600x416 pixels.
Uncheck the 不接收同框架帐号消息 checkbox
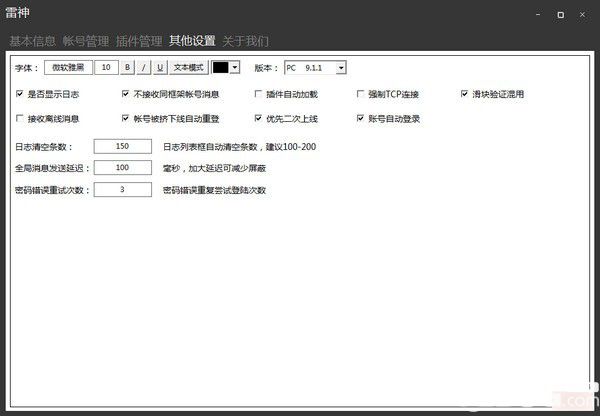126,94
